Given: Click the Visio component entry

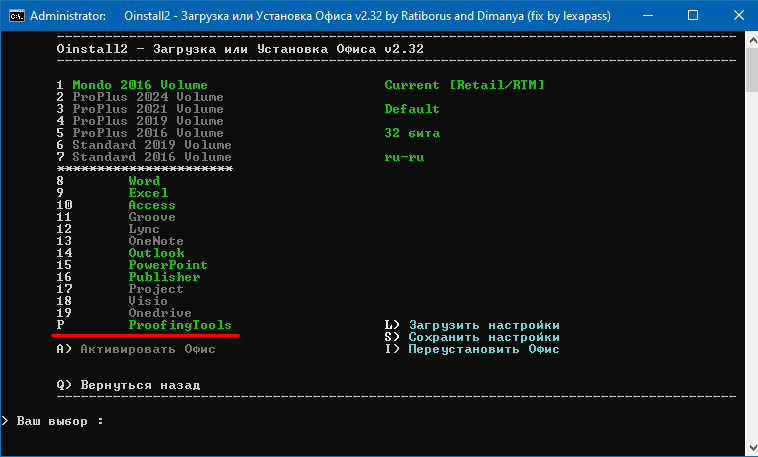Looking at the screenshot, I should pyautogui.click(x=148, y=301).
